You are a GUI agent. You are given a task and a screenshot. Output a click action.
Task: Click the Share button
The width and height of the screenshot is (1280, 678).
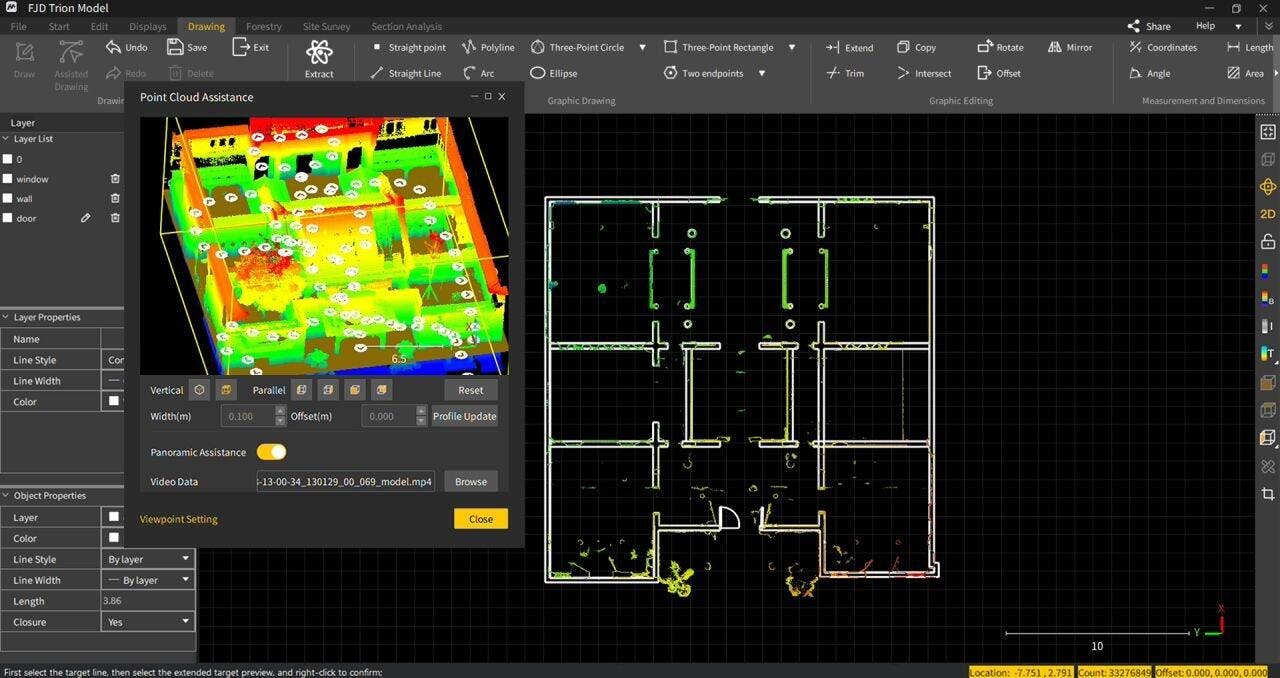click(x=1149, y=26)
